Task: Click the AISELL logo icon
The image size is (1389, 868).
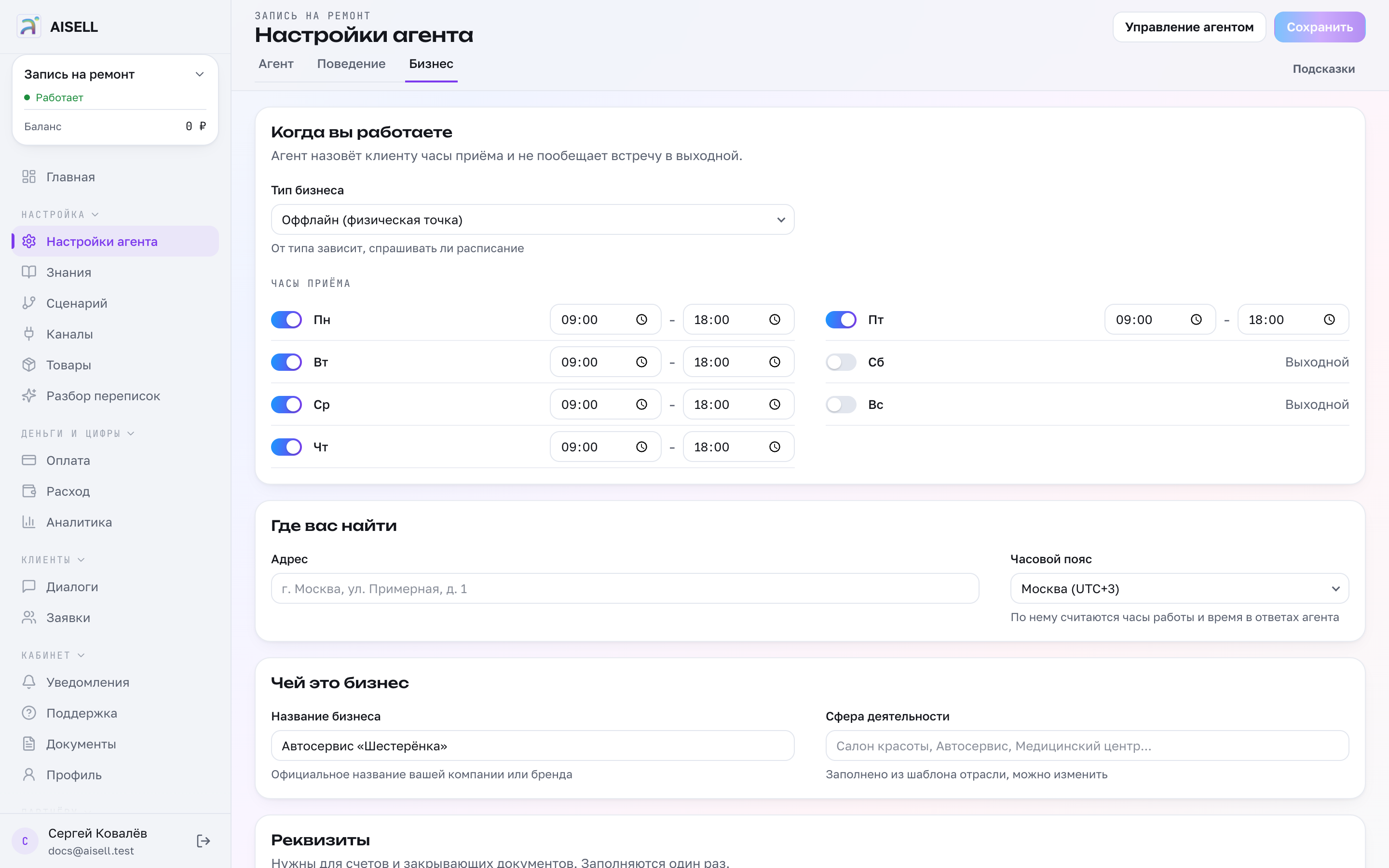Action: click(x=29, y=27)
